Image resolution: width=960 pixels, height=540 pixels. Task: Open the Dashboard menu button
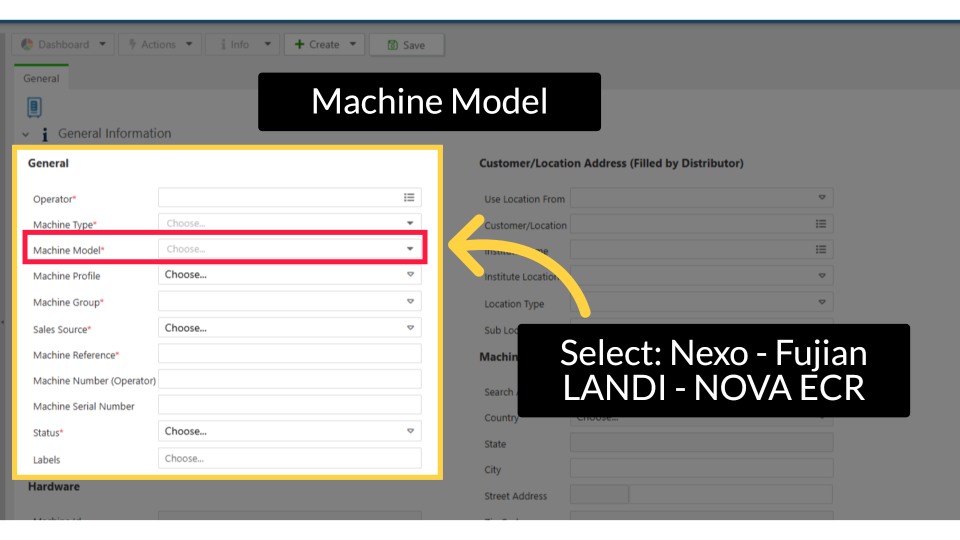click(63, 45)
